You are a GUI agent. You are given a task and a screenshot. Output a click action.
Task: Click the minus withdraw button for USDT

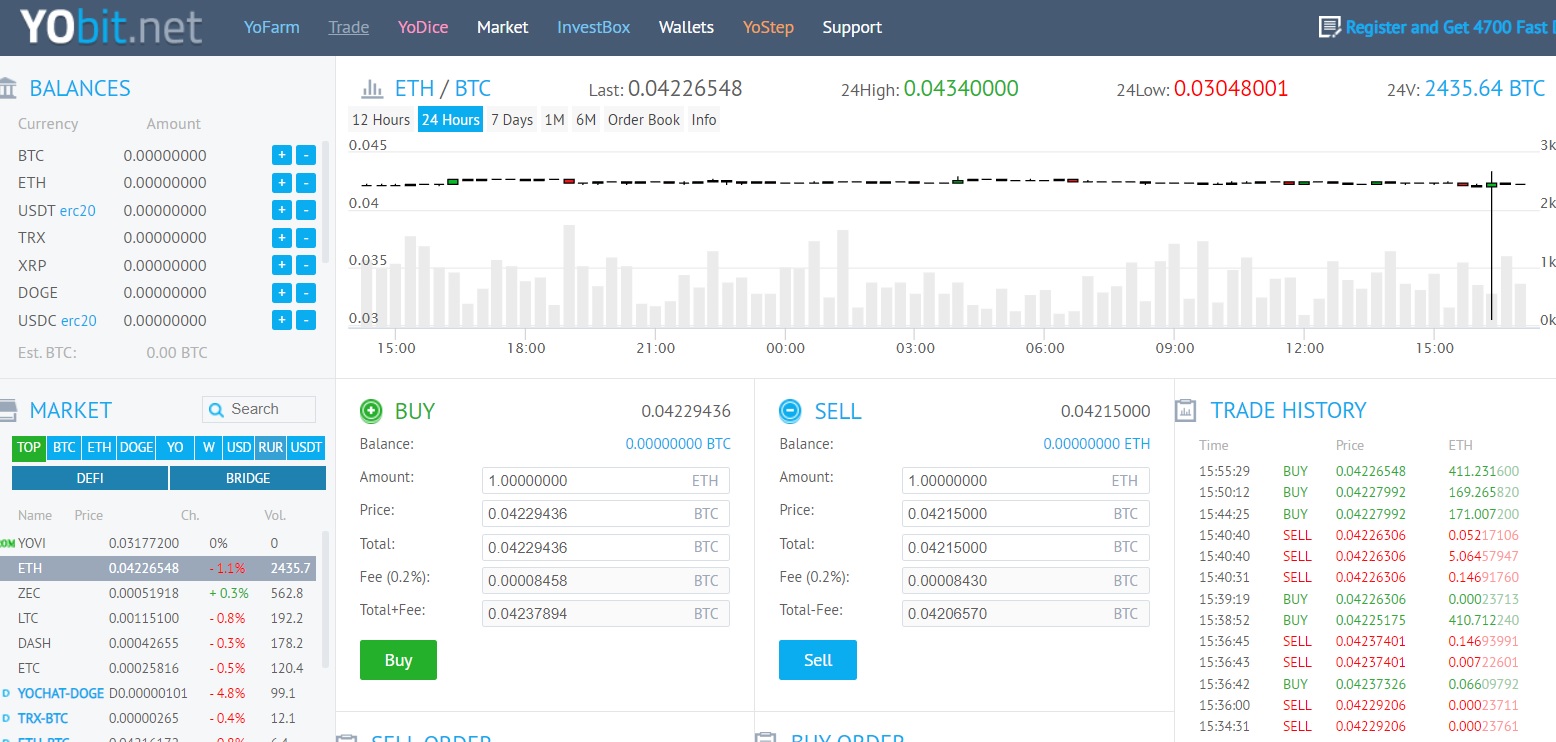(x=306, y=210)
